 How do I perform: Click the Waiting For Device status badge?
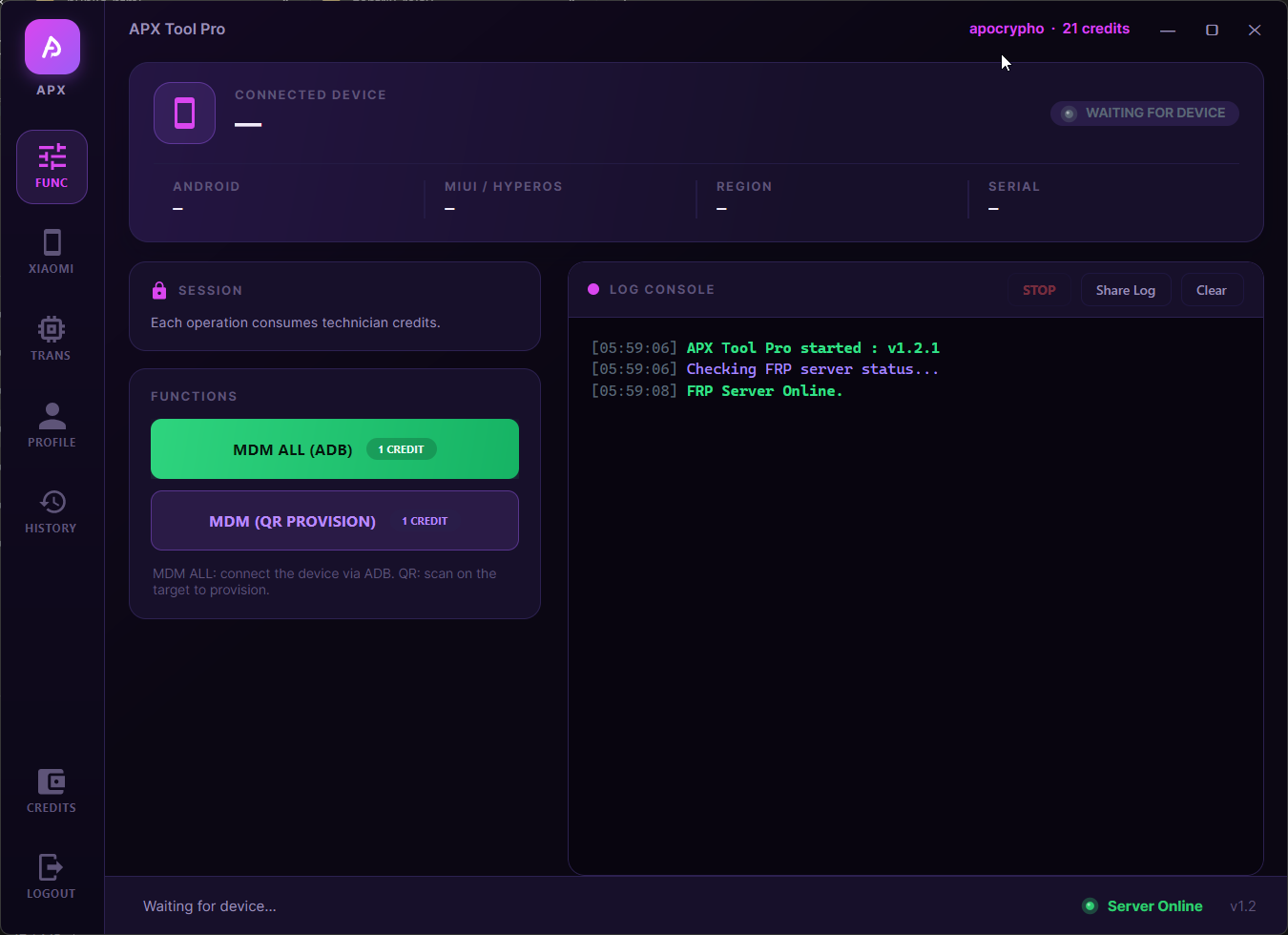[x=1145, y=113]
